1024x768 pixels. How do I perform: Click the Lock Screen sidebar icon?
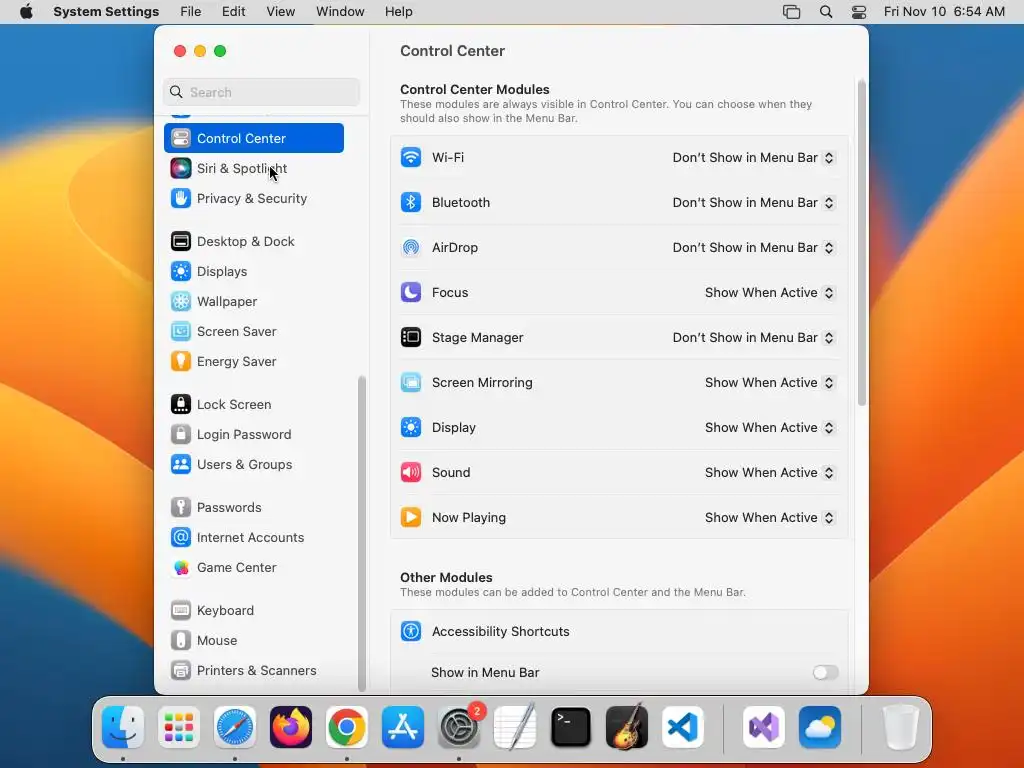click(x=181, y=405)
